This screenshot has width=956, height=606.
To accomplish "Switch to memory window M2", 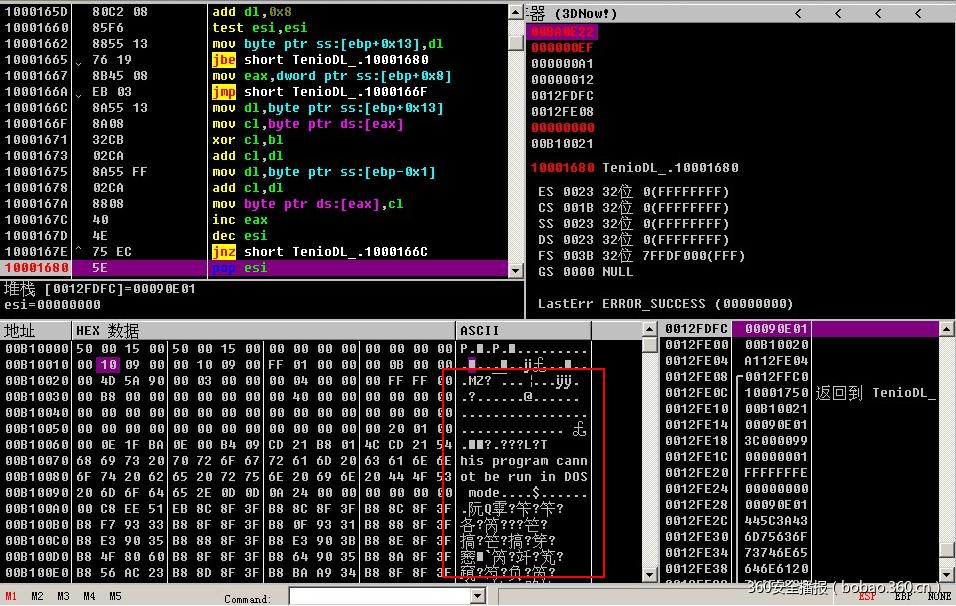I will [x=37, y=596].
